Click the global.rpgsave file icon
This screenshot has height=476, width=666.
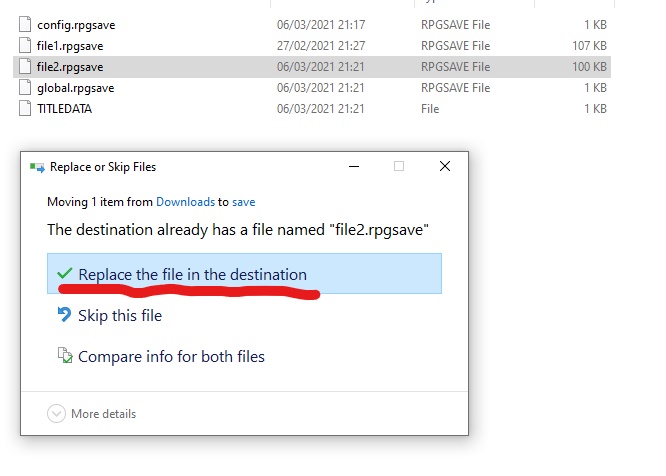(27, 88)
